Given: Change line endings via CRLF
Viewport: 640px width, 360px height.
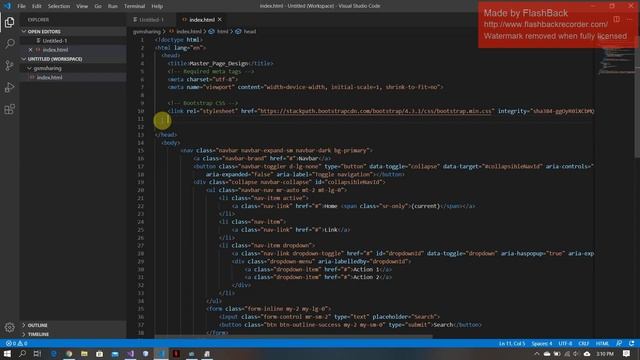Looking at the screenshot, I should click(x=584, y=344).
